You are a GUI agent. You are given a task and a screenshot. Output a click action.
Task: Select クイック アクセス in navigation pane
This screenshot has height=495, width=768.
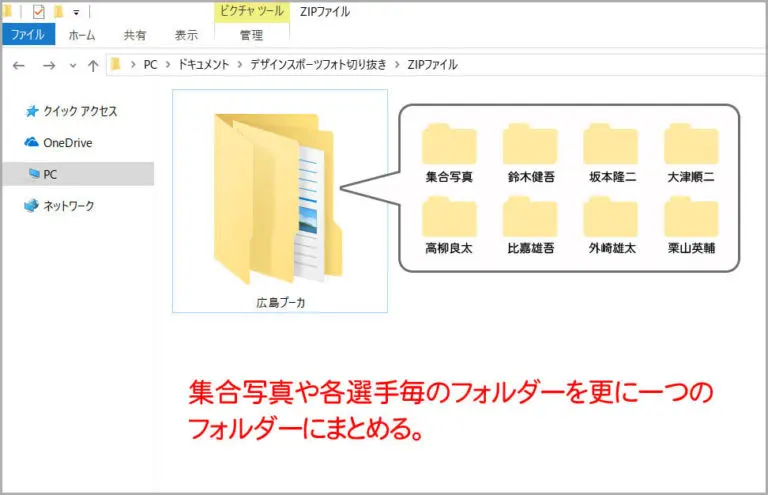coord(80,111)
